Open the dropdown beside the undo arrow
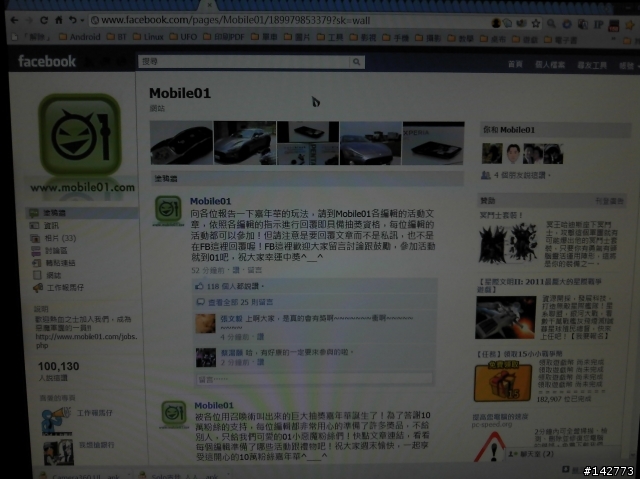640x479 pixels. point(82,20)
